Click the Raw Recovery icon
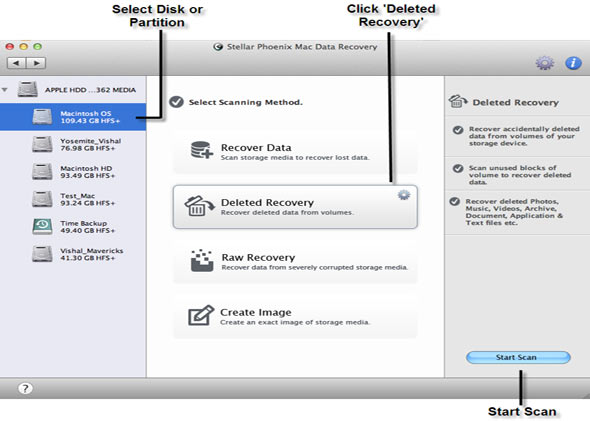 tap(202, 260)
